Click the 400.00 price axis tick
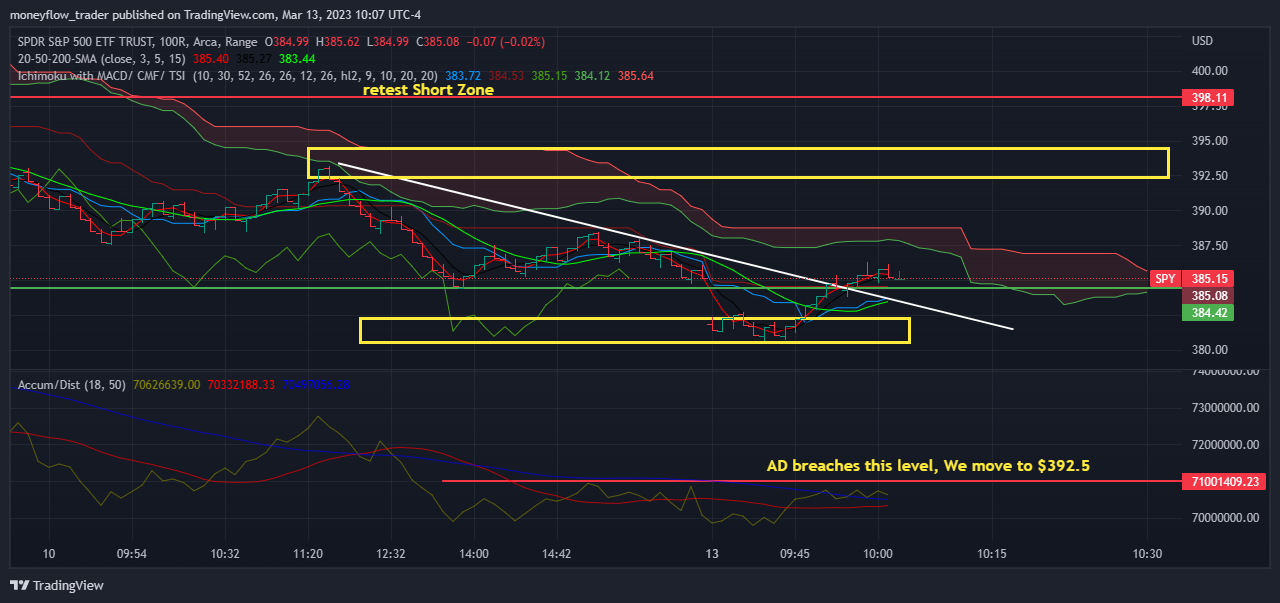 tap(1209, 71)
